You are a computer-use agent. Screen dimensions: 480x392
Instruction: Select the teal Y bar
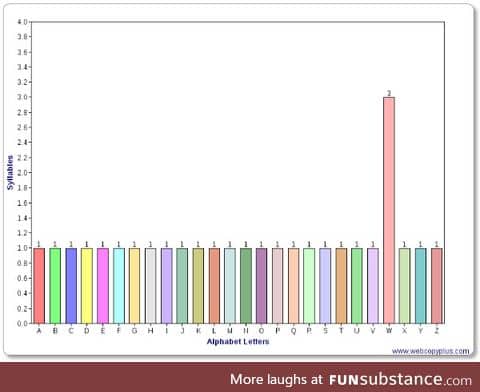(421, 286)
